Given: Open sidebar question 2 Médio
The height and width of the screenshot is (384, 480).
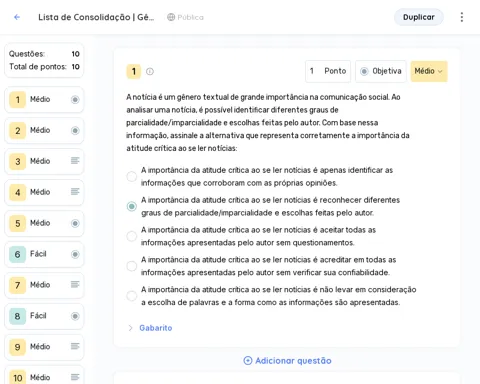Looking at the screenshot, I should (x=44, y=130).
